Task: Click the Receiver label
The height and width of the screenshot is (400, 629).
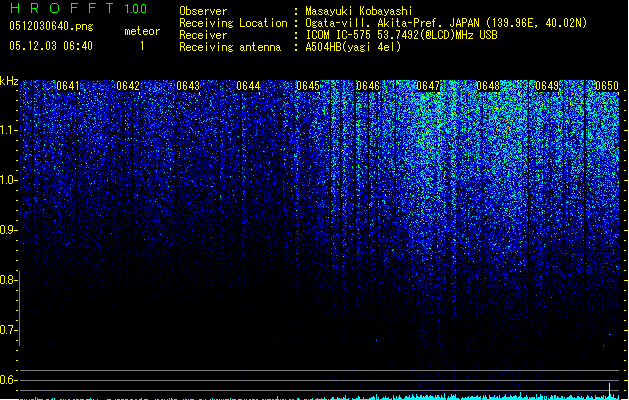Action: coord(203,35)
